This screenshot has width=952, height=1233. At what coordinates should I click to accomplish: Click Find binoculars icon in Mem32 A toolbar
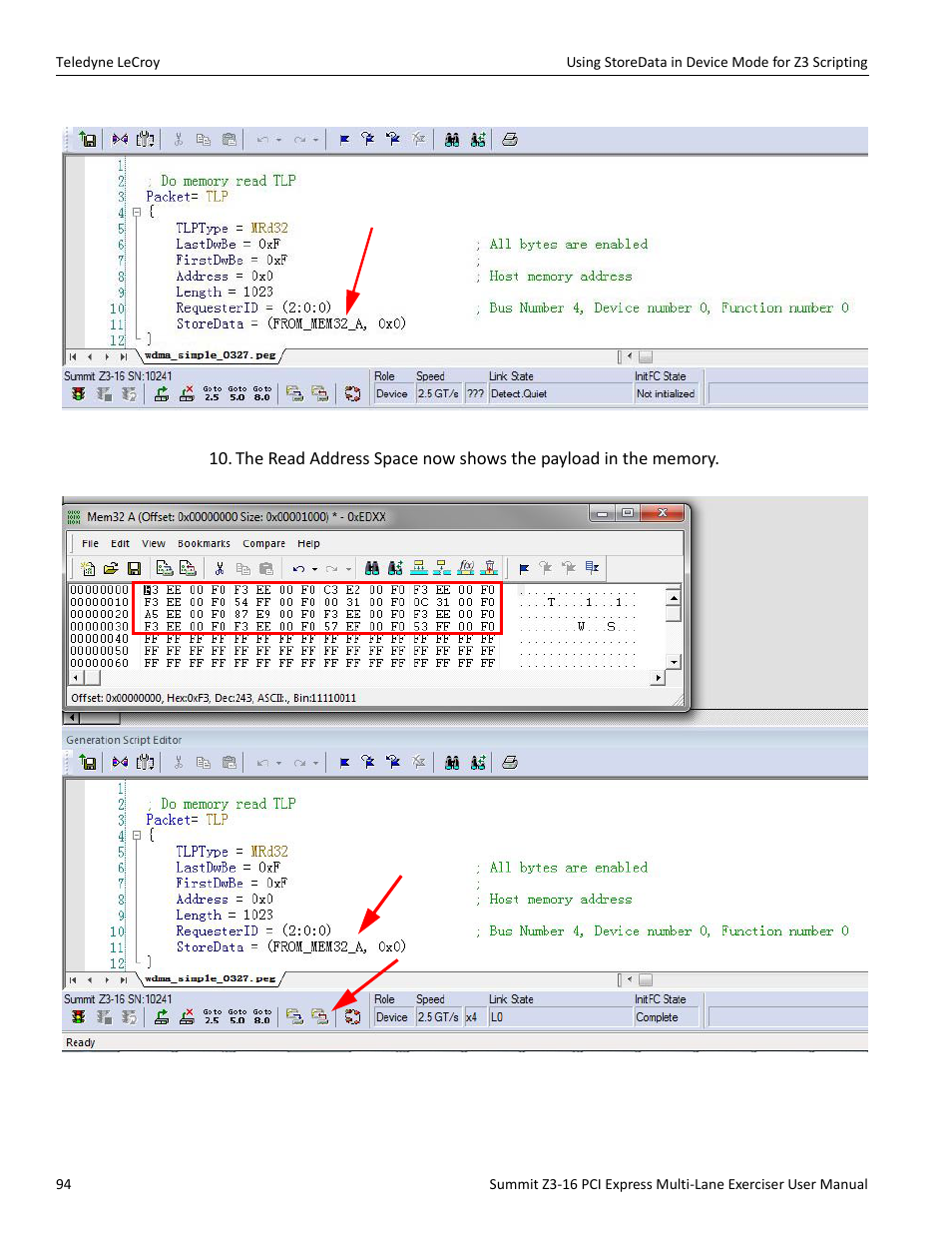point(371,568)
